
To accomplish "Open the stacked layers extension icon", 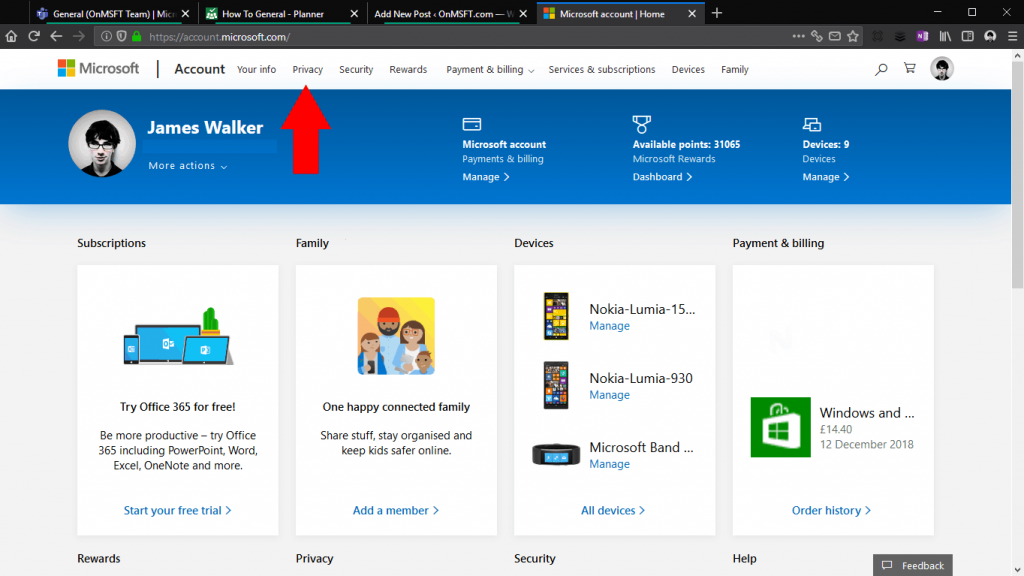I will 900,37.
